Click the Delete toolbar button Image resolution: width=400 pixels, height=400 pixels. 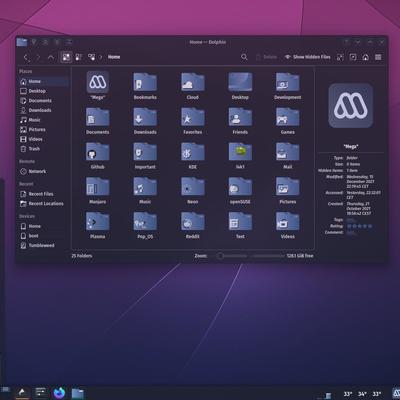(x=266, y=57)
